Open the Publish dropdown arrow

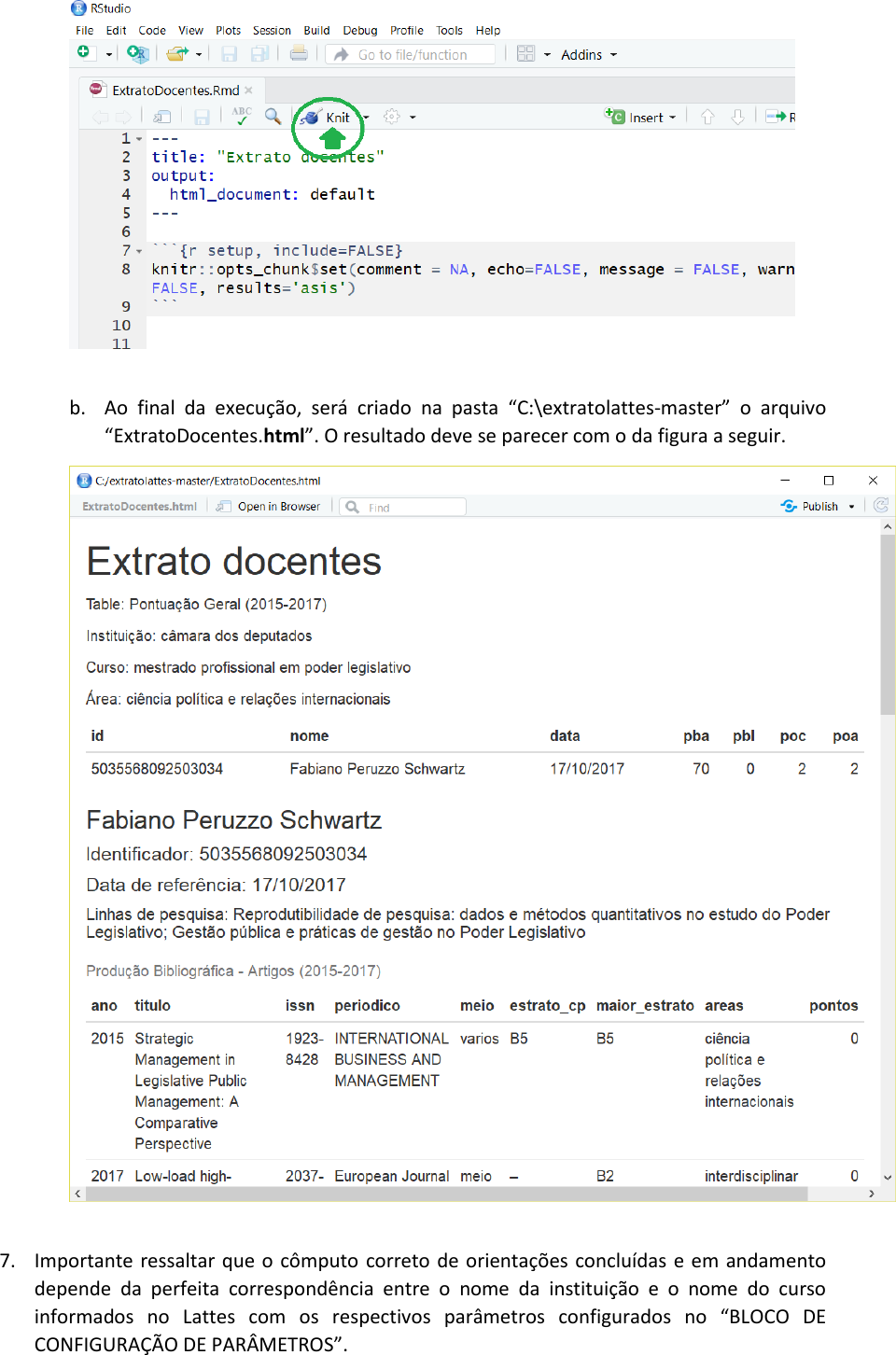[851, 507]
